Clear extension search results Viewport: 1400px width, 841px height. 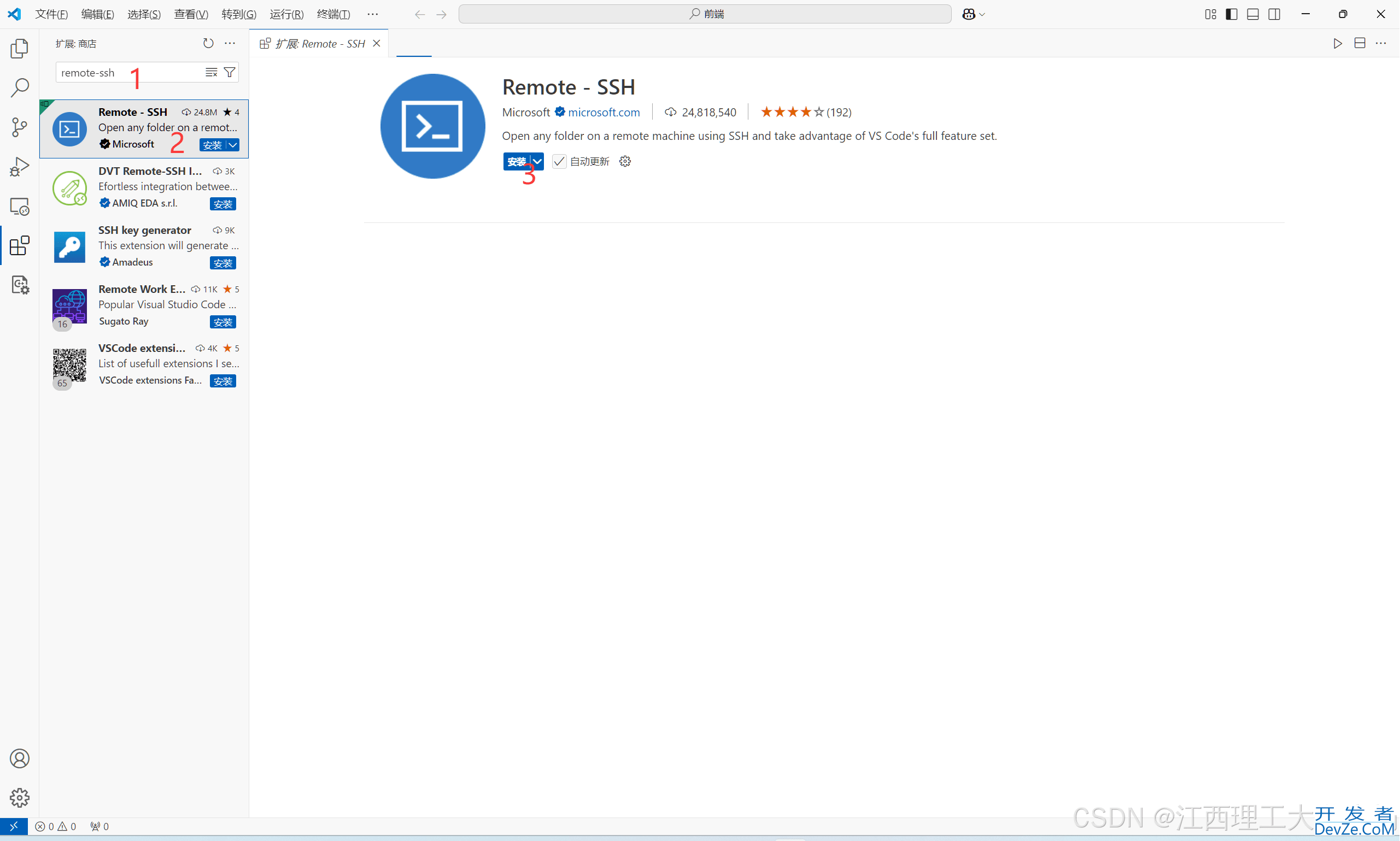pyautogui.click(x=211, y=72)
